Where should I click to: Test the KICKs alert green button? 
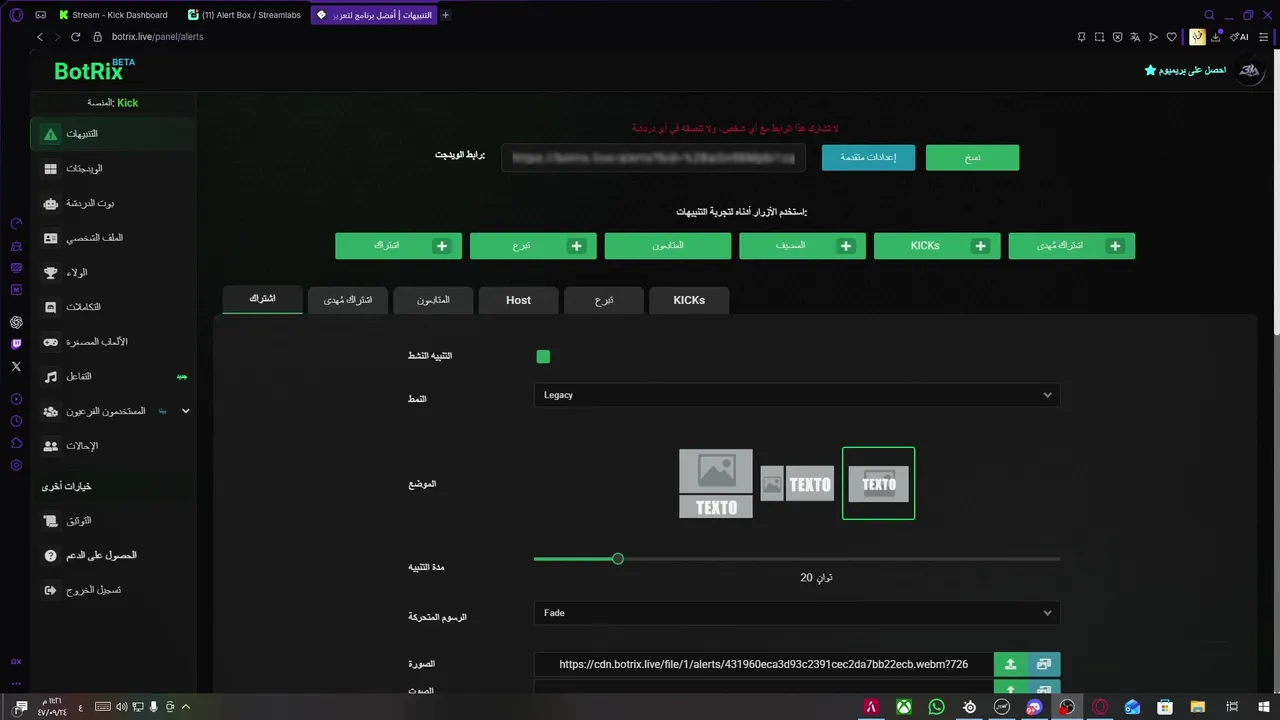coord(937,246)
